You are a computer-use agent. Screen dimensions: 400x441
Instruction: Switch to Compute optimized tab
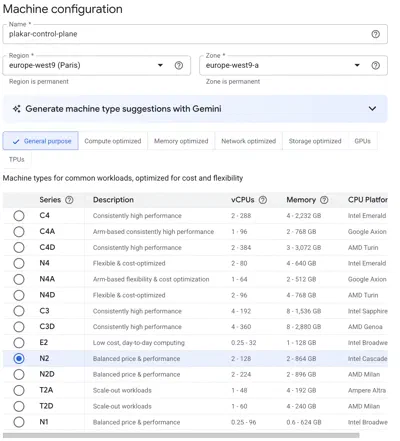point(113,141)
